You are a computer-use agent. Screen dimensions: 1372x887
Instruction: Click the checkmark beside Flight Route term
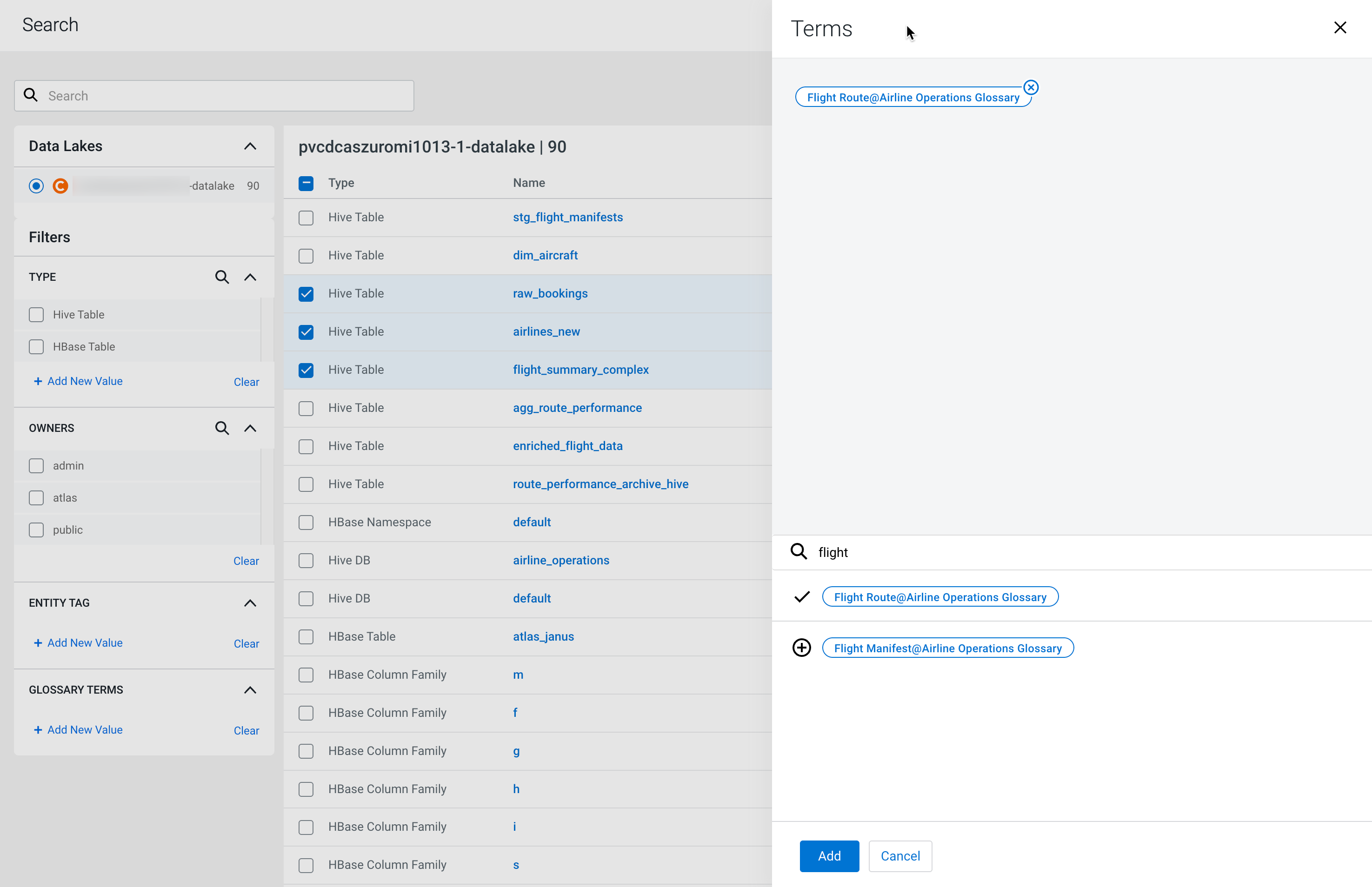click(801, 597)
